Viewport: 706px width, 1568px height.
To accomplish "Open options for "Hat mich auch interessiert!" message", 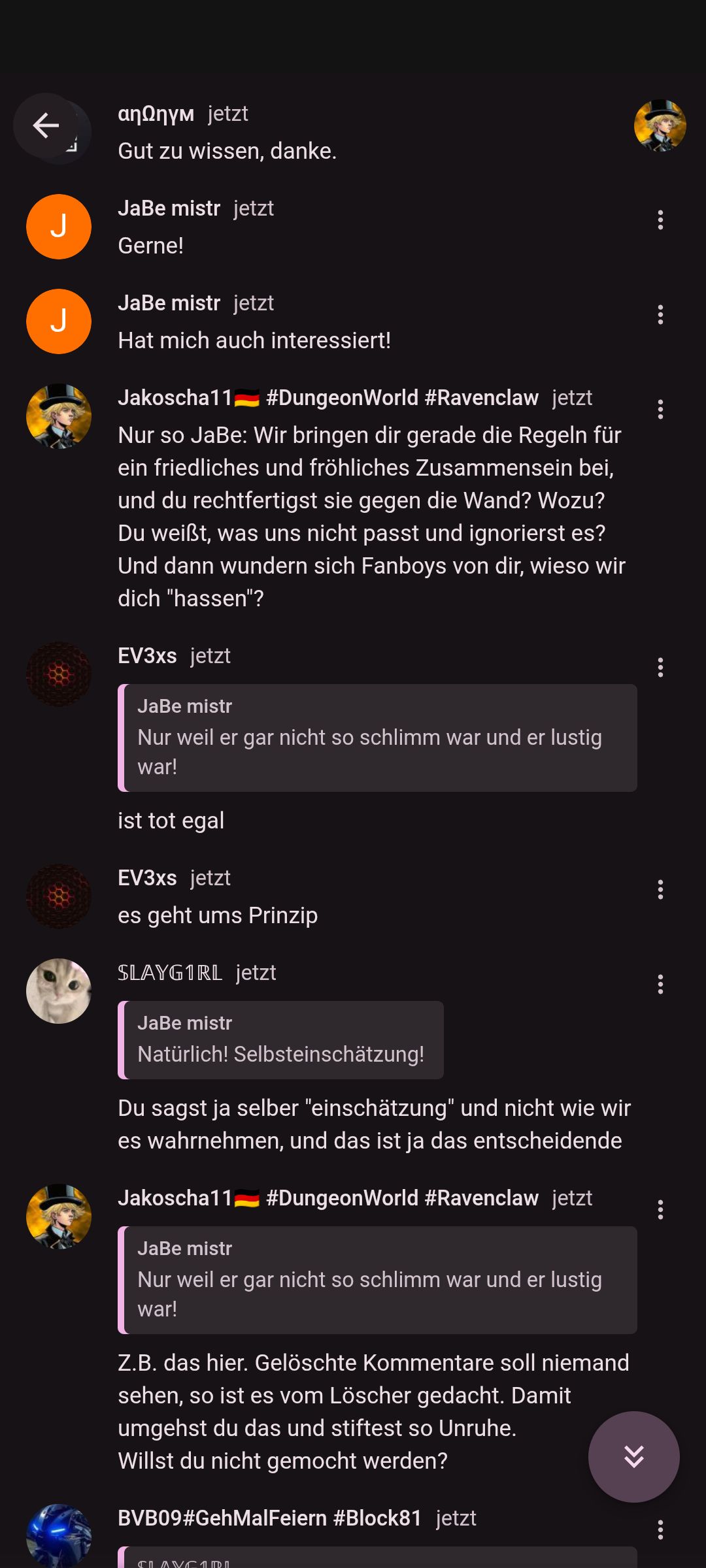I will (x=660, y=315).
